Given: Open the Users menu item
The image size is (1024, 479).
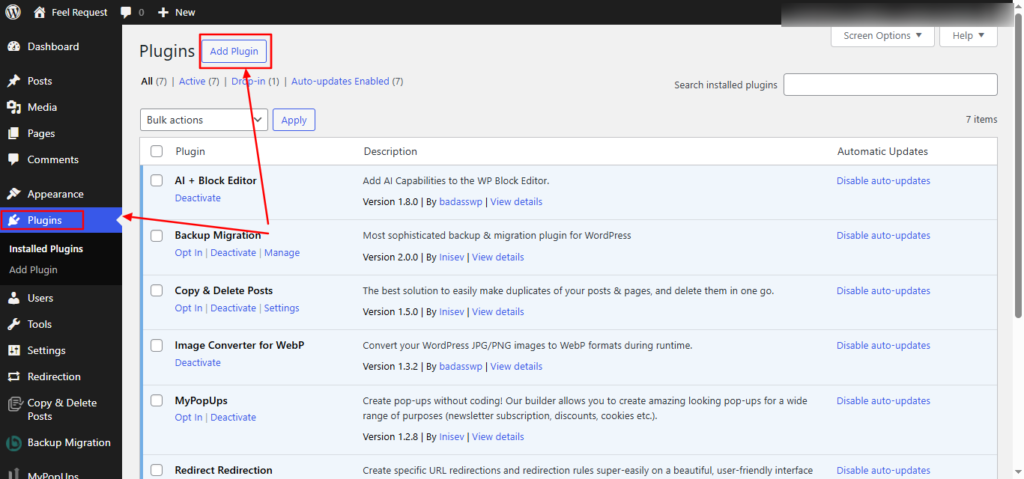Looking at the screenshot, I should pos(40,298).
